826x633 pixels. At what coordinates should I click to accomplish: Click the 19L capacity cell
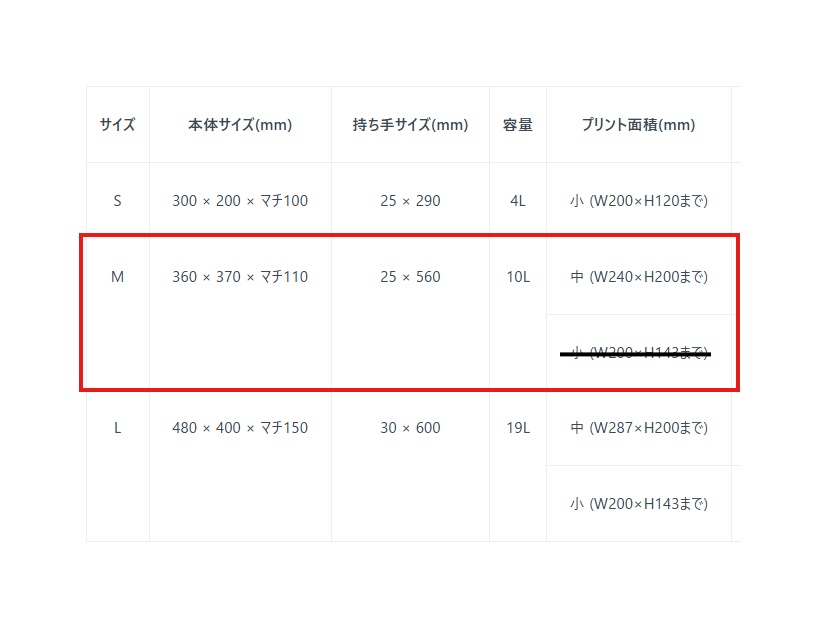pyautogui.click(x=517, y=428)
